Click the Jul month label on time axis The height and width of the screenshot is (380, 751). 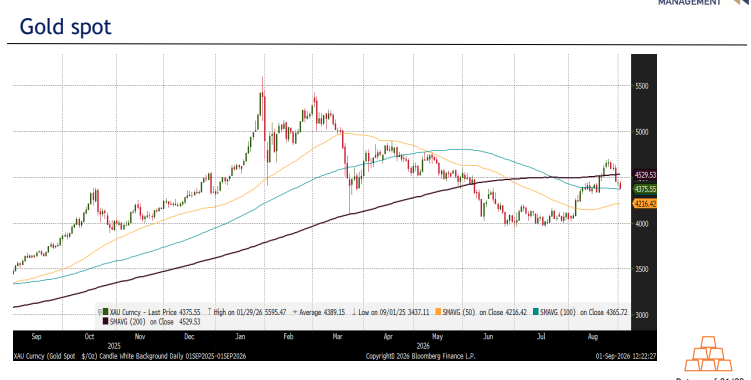(x=541, y=336)
